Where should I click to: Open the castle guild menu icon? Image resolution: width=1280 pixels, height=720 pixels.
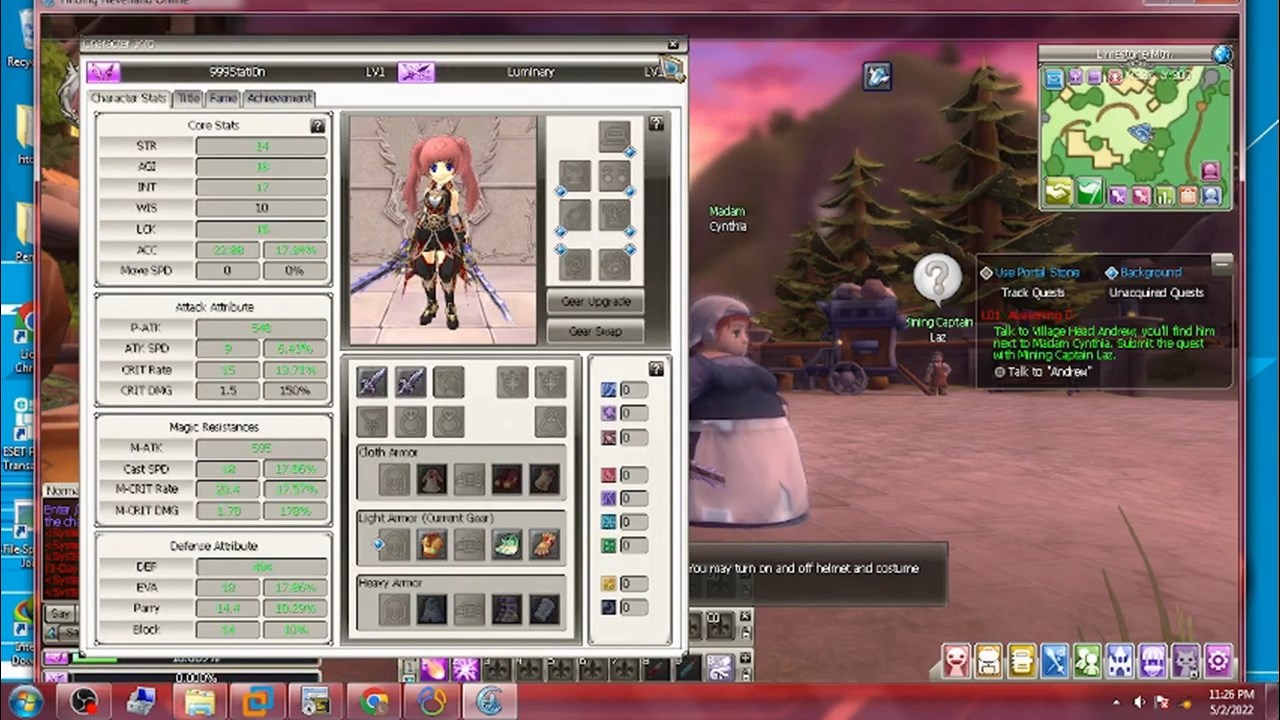tap(1120, 661)
